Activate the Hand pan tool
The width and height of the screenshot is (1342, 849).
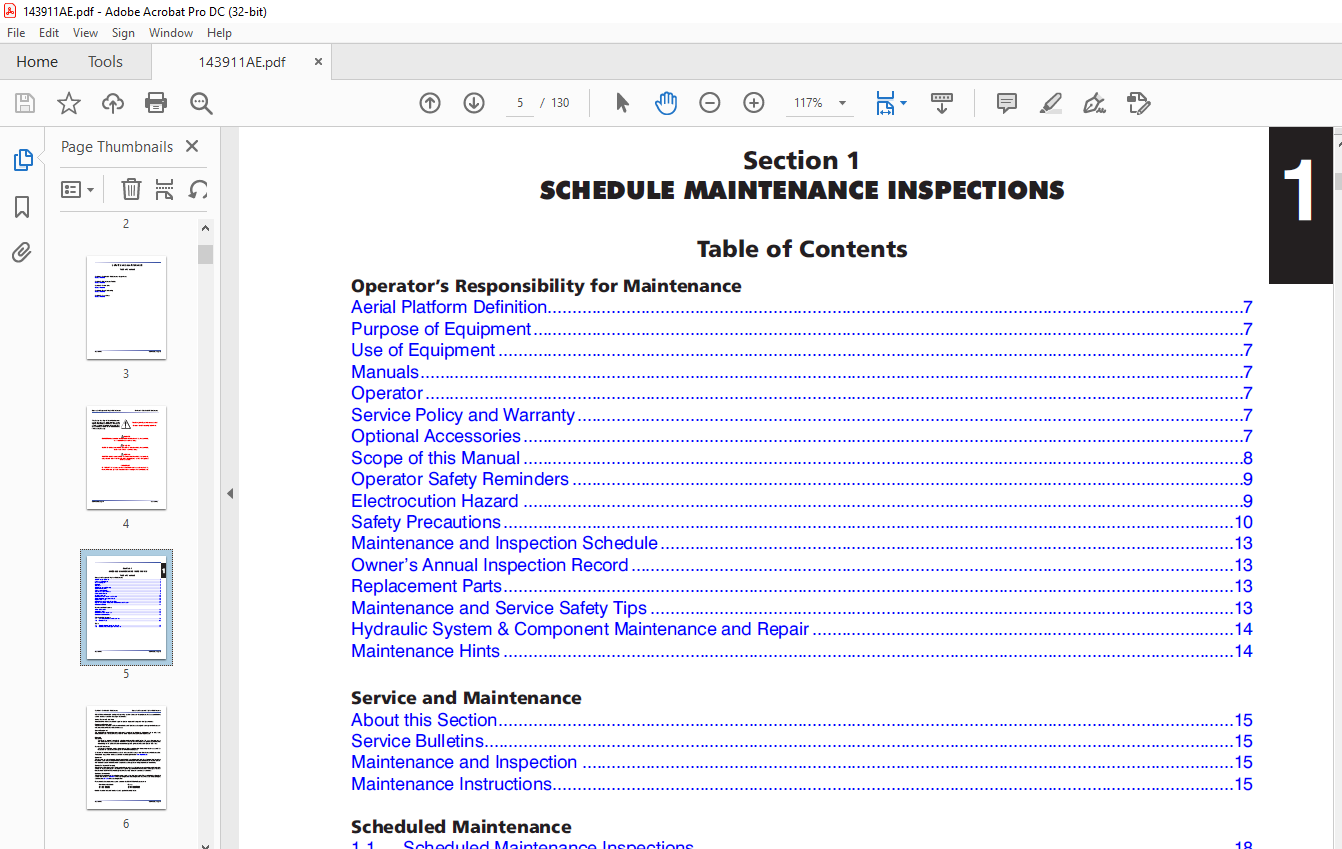[x=666, y=103]
